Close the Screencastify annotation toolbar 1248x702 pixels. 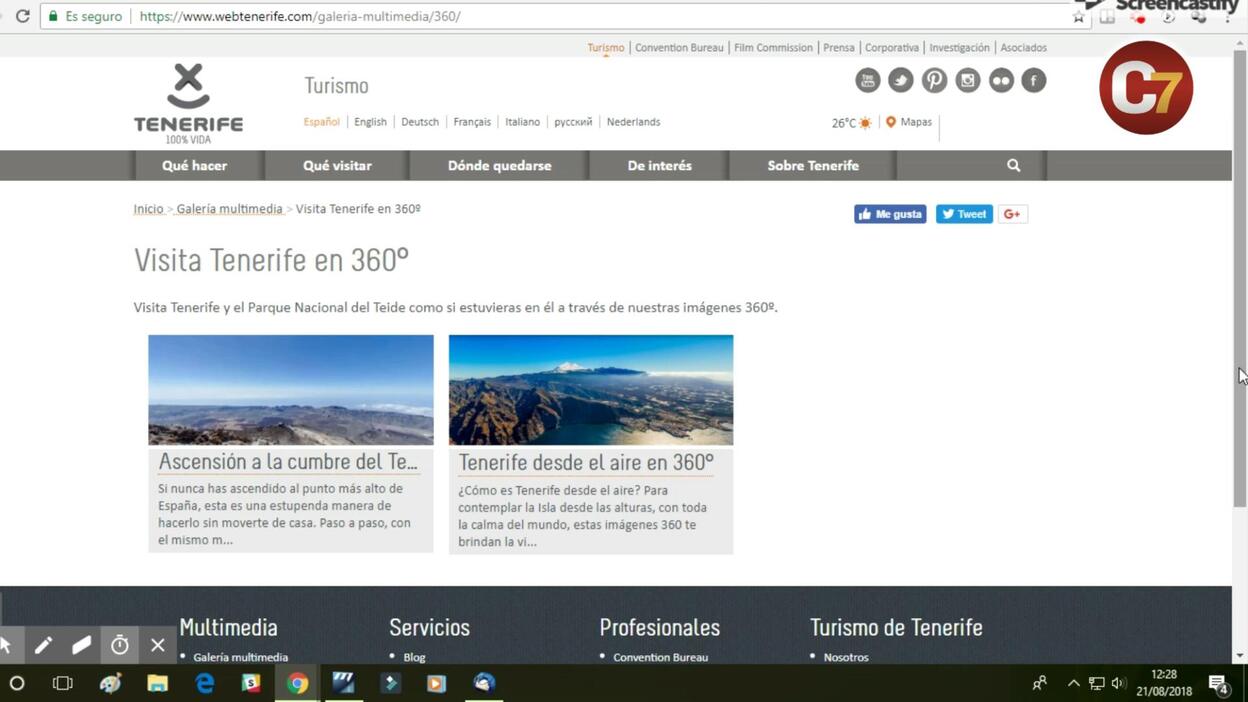[x=157, y=645]
